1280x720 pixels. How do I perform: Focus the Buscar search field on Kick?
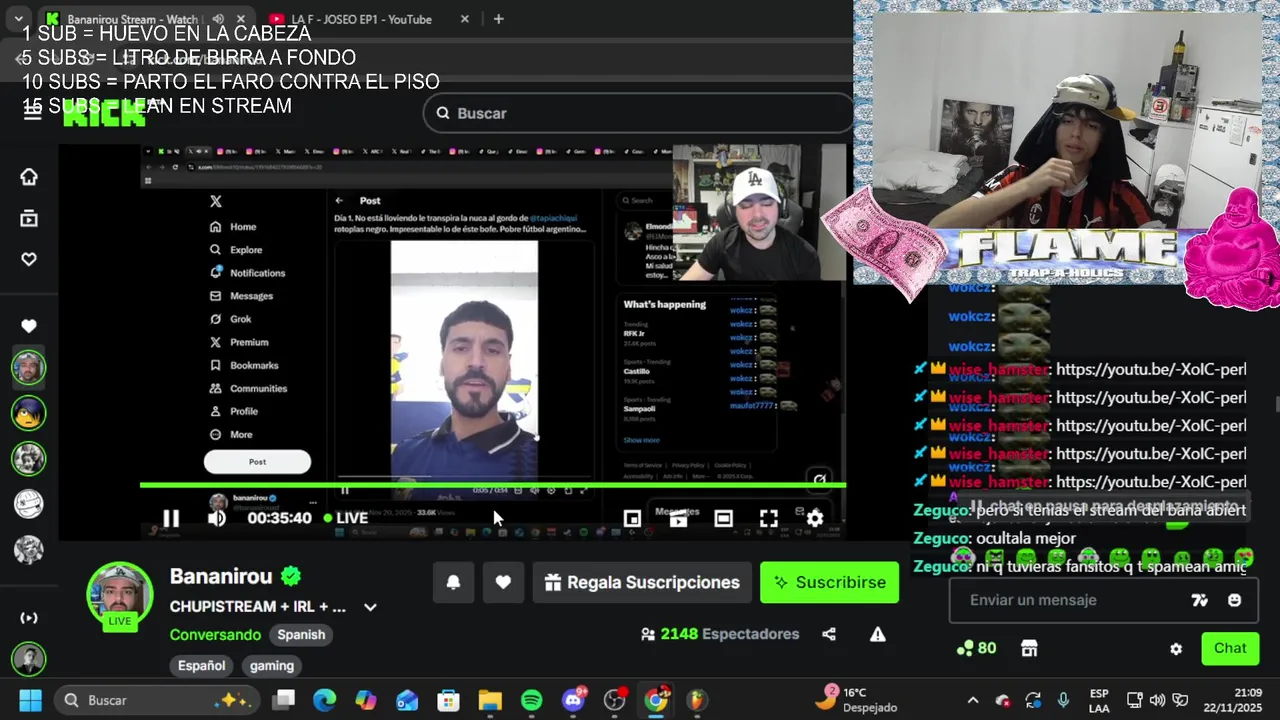(638, 113)
